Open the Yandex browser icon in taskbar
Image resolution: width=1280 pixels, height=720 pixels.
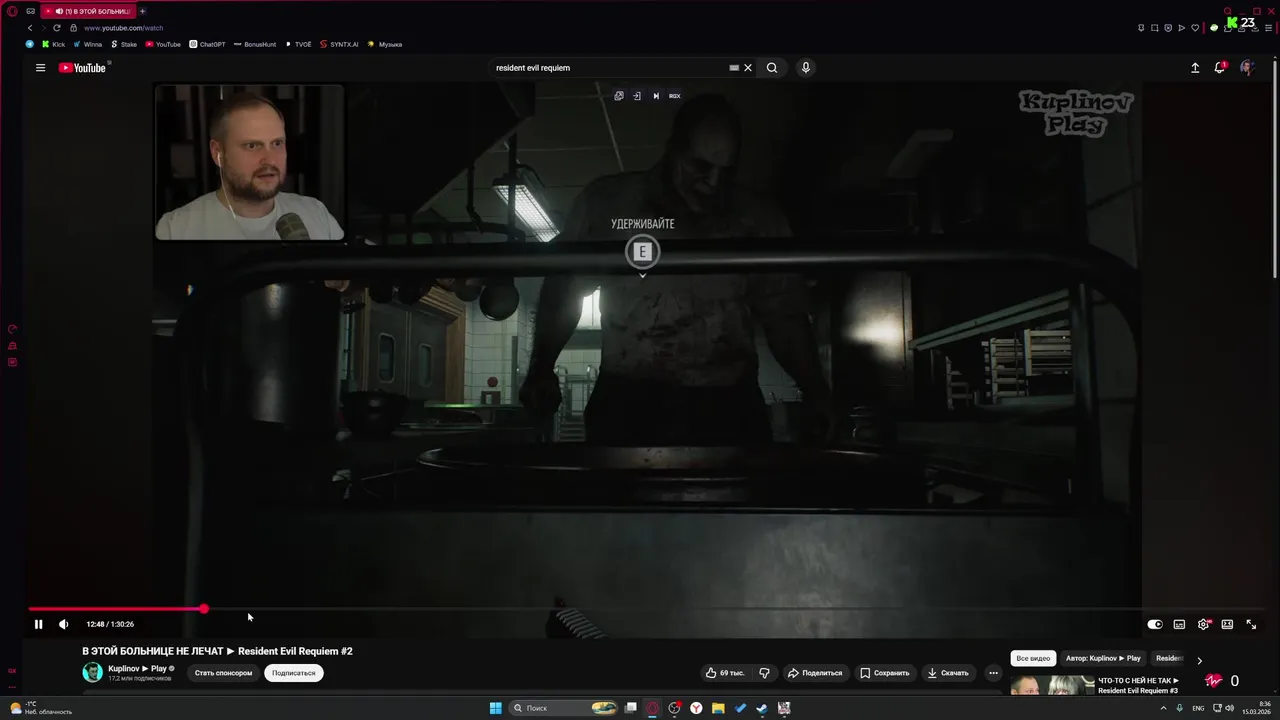coord(696,708)
